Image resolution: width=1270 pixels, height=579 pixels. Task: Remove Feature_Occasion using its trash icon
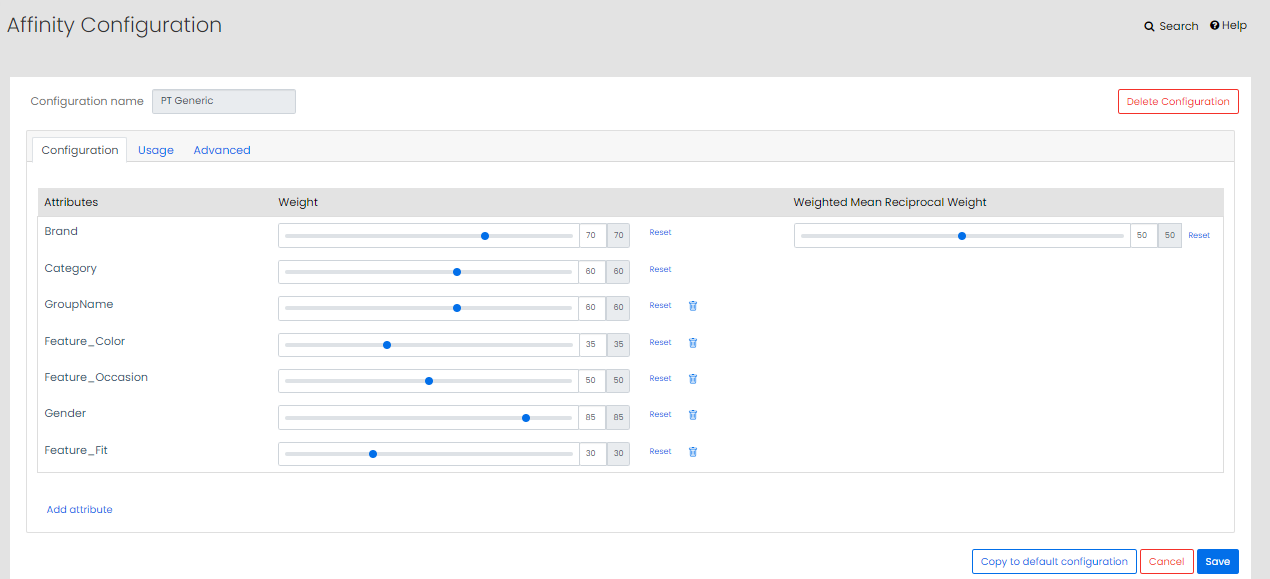[x=693, y=379]
